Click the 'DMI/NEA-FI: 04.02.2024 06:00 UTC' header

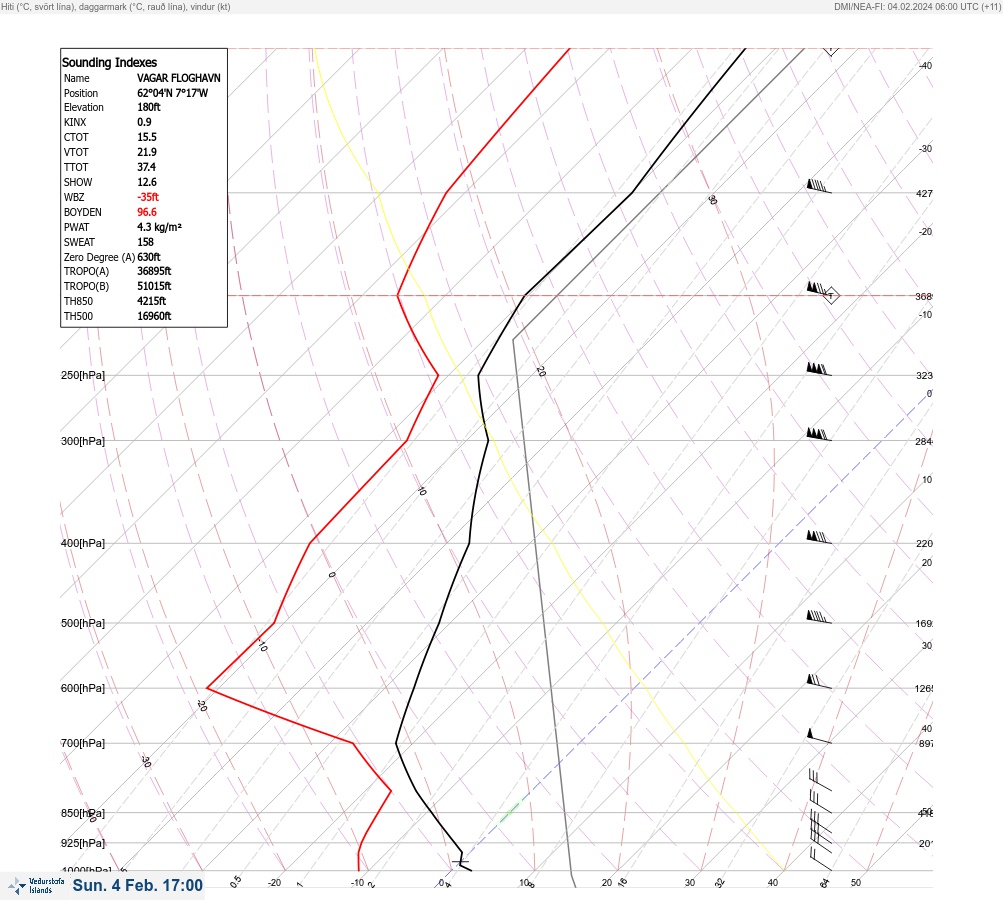coord(918,7)
